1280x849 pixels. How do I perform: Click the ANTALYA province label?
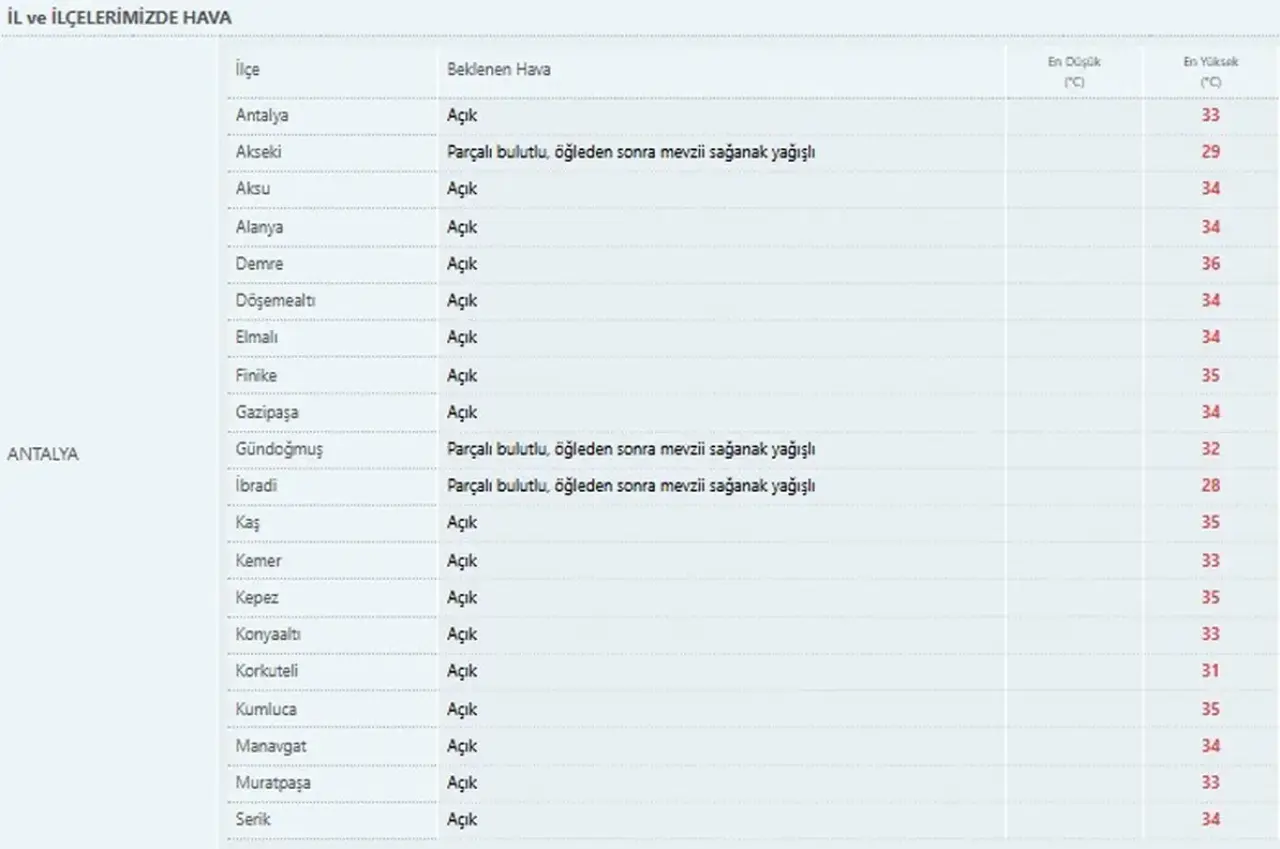pos(43,454)
